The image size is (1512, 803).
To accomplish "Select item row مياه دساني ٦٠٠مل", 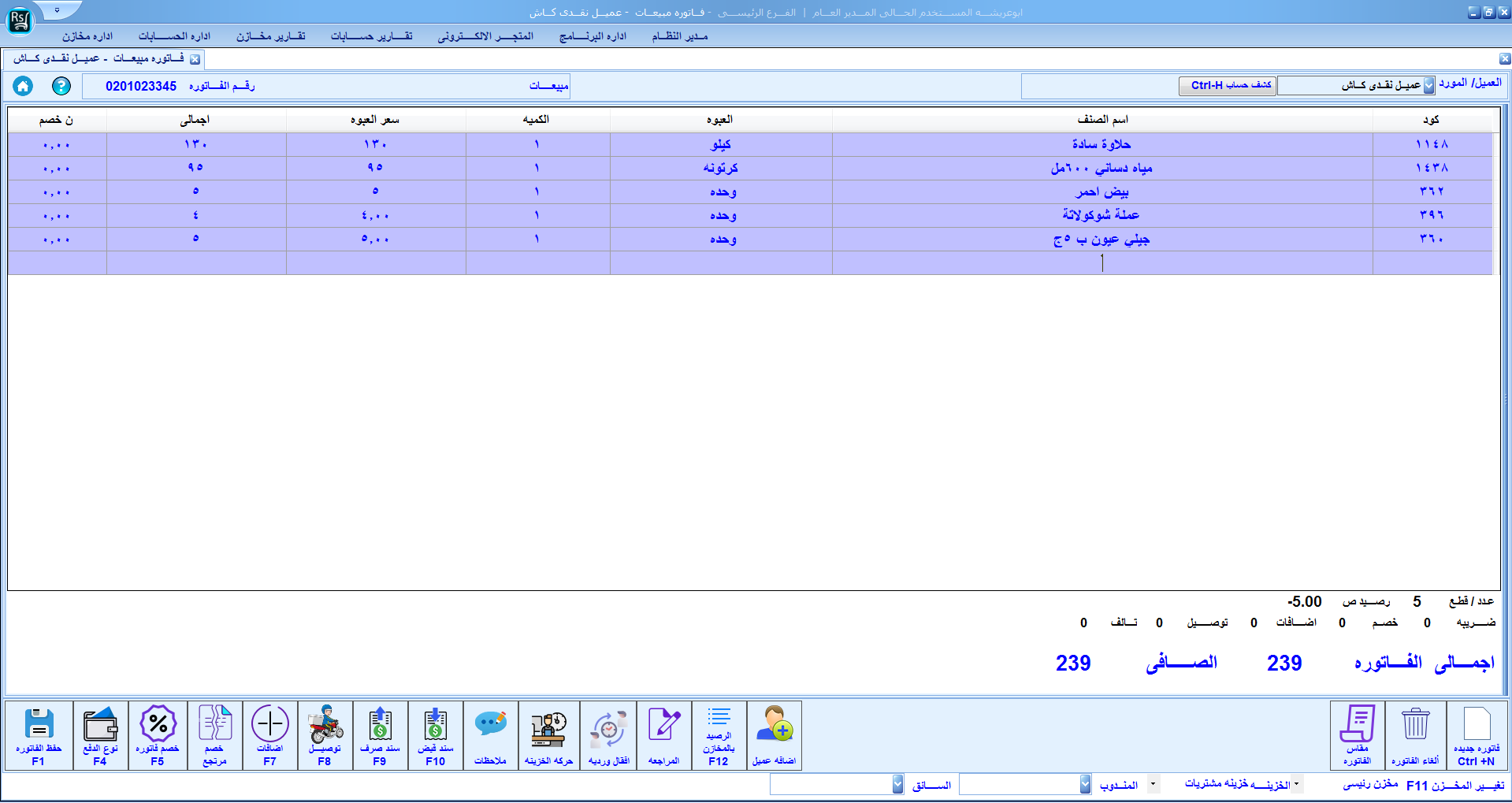I will (x=750, y=168).
